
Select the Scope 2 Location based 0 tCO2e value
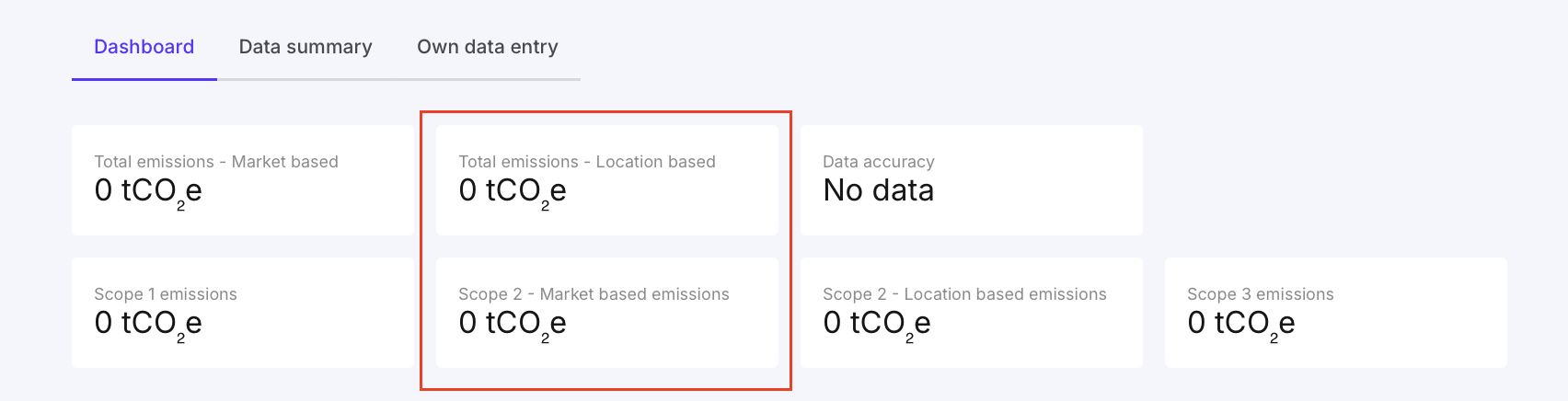coord(877,324)
